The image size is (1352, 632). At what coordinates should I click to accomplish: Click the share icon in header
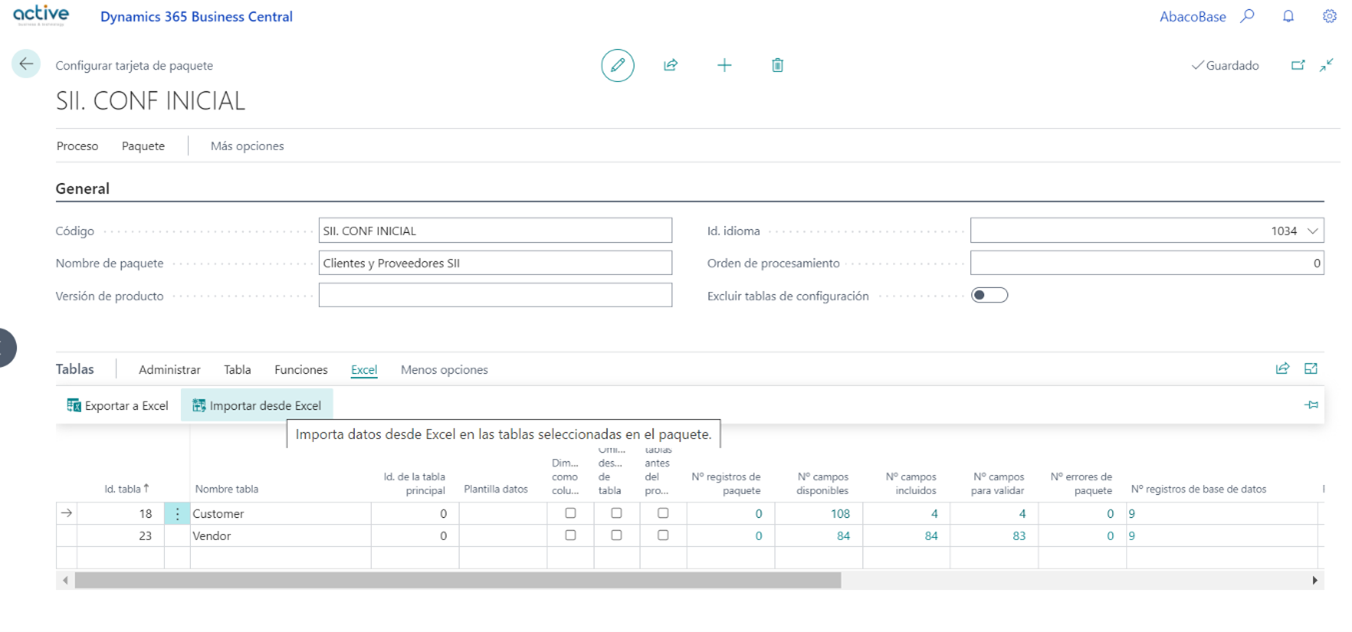[671, 65]
